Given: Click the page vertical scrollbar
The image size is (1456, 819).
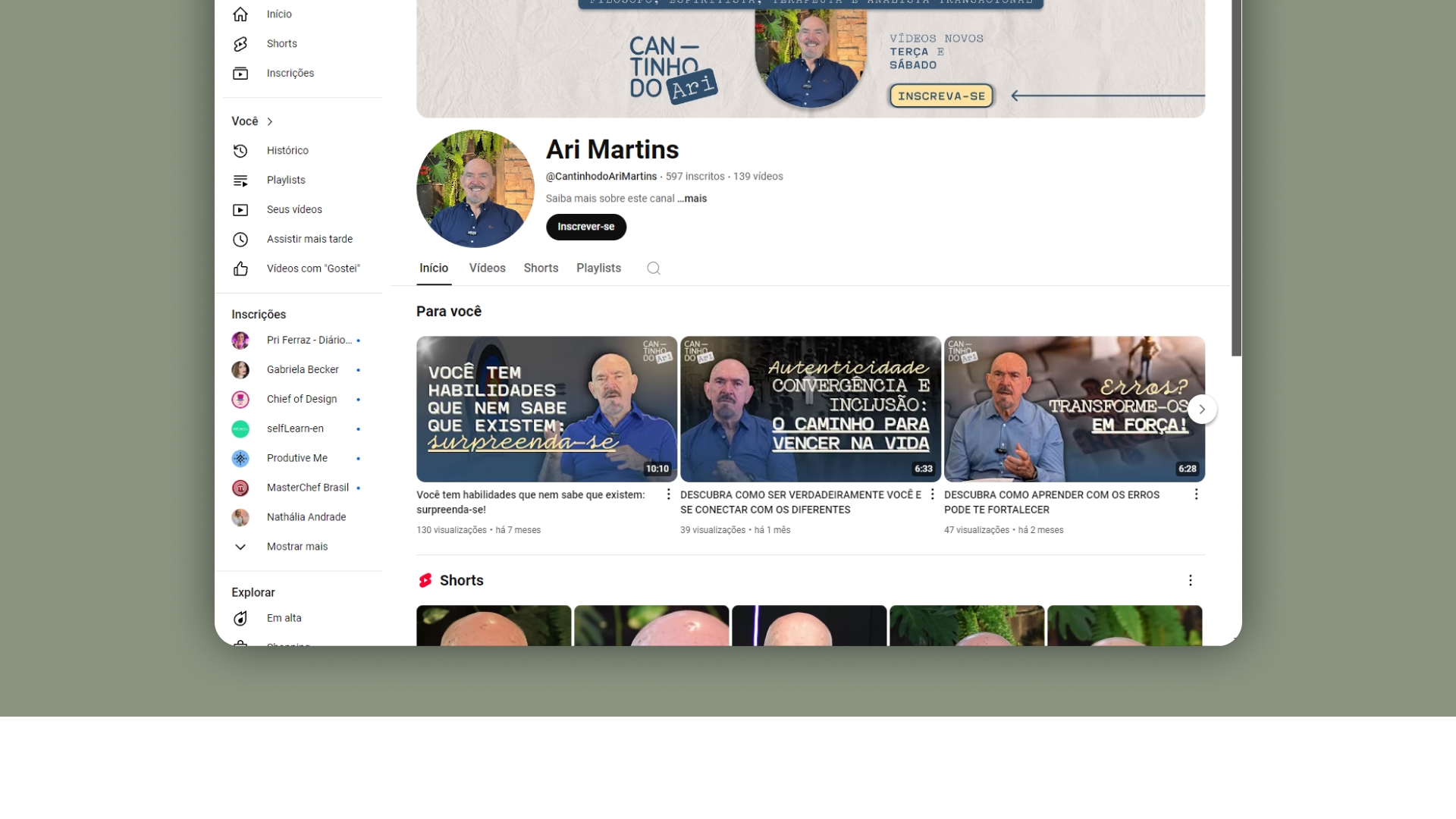Looking at the screenshot, I should coord(1237,178).
